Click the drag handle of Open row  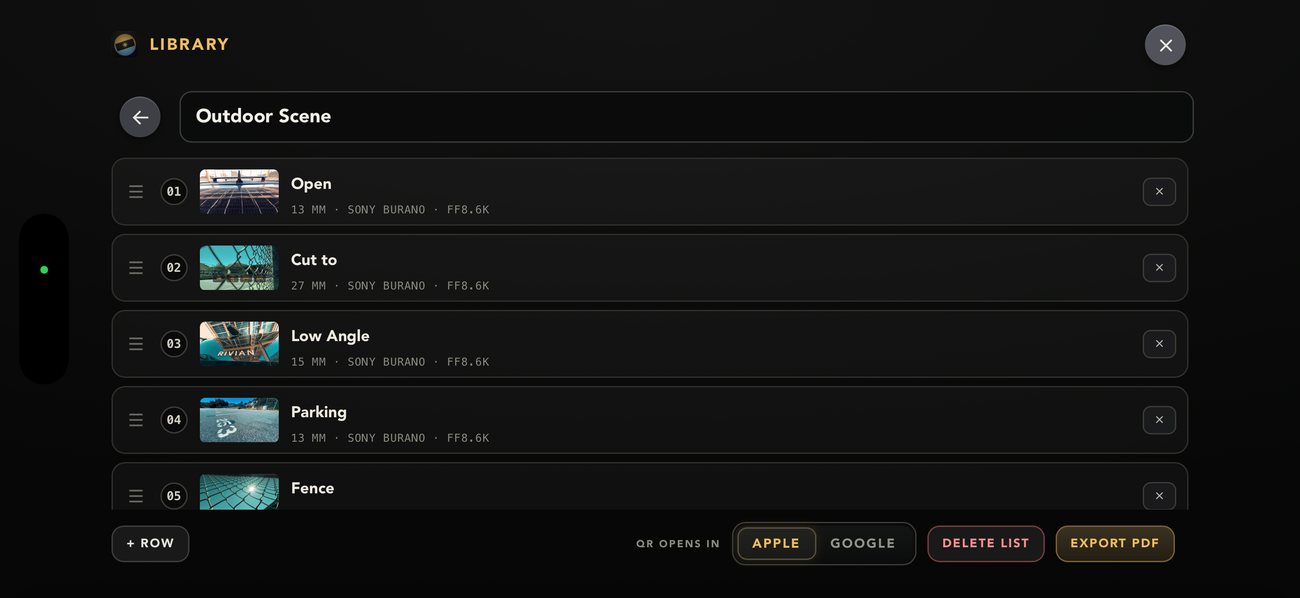pos(136,192)
